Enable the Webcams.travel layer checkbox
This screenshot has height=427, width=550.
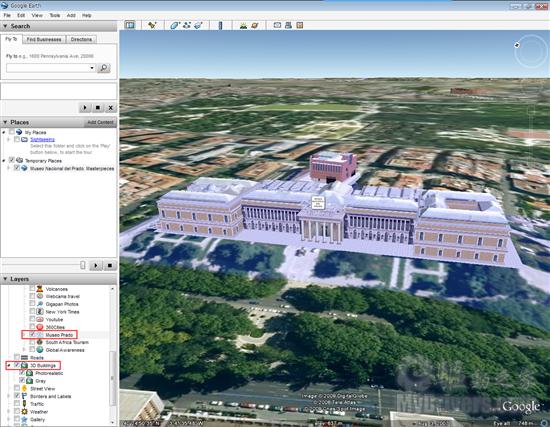[32, 296]
